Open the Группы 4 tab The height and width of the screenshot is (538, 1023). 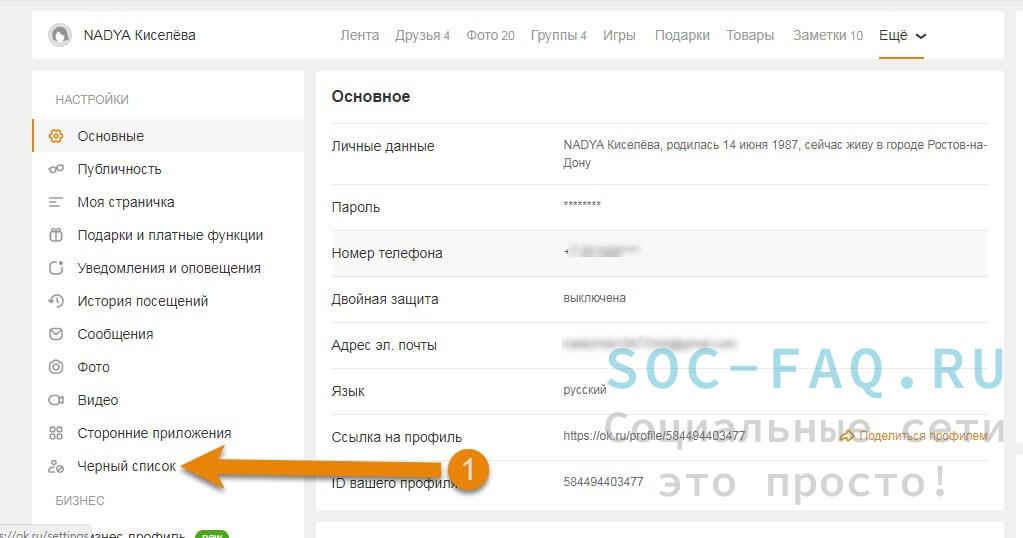558,35
